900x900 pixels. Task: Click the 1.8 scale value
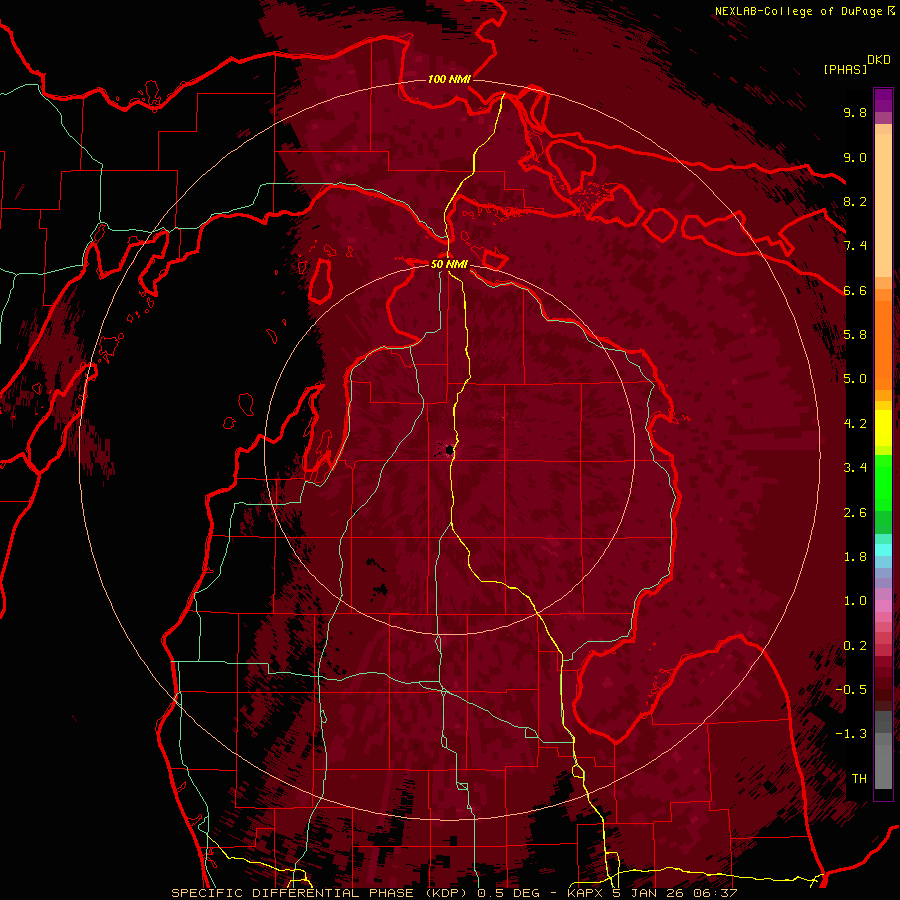(855, 557)
